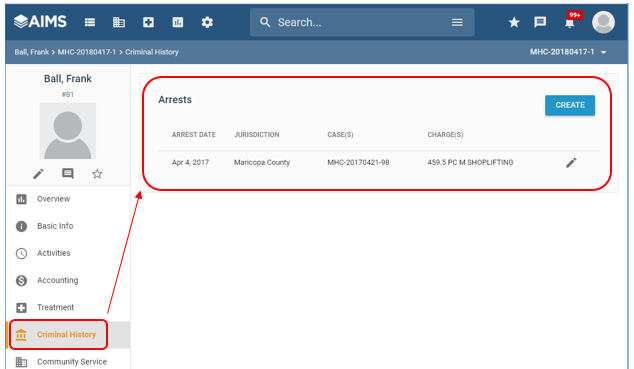The height and width of the screenshot is (369, 634).
Task: Go to MHC-20180417-1 breadcrumb link
Action: pos(87,52)
